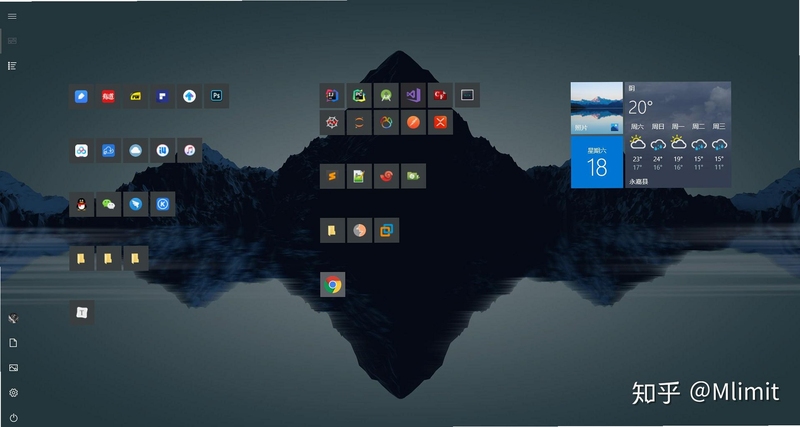800x427 pixels.
Task: Launch Postman from the orange circle tile
Action: (413, 122)
